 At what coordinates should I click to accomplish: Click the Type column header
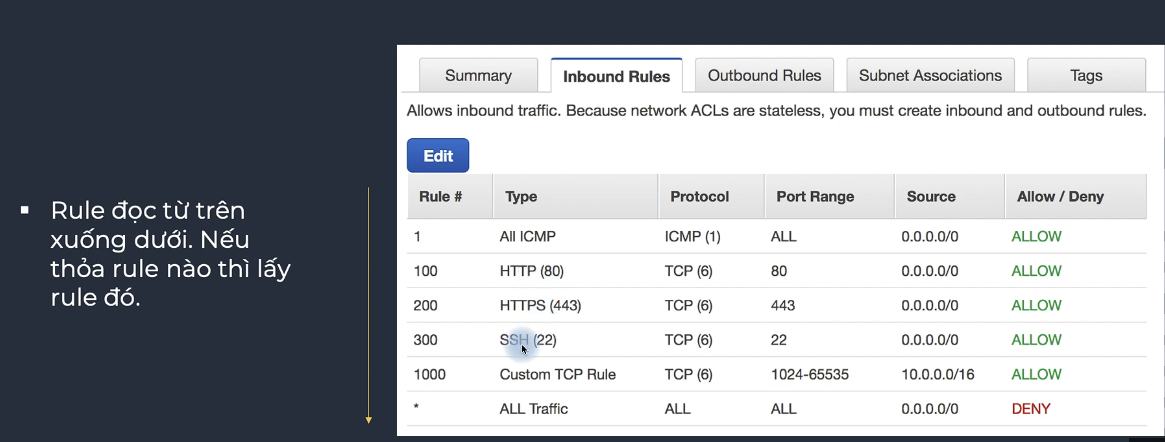[x=521, y=197]
